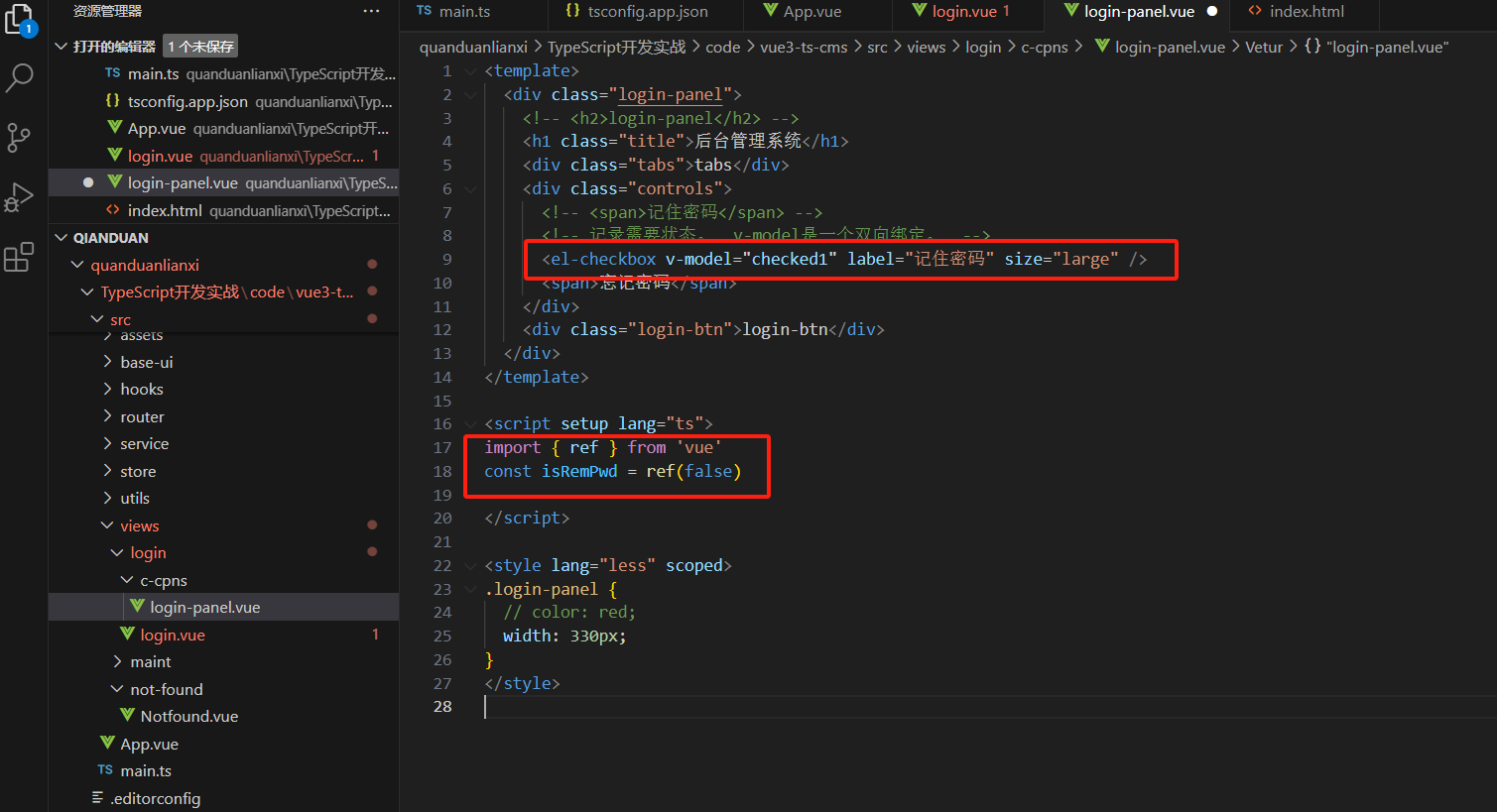This screenshot has width=1497, height=812.
Task: Expand the router folder
Action: pos(107,416)
